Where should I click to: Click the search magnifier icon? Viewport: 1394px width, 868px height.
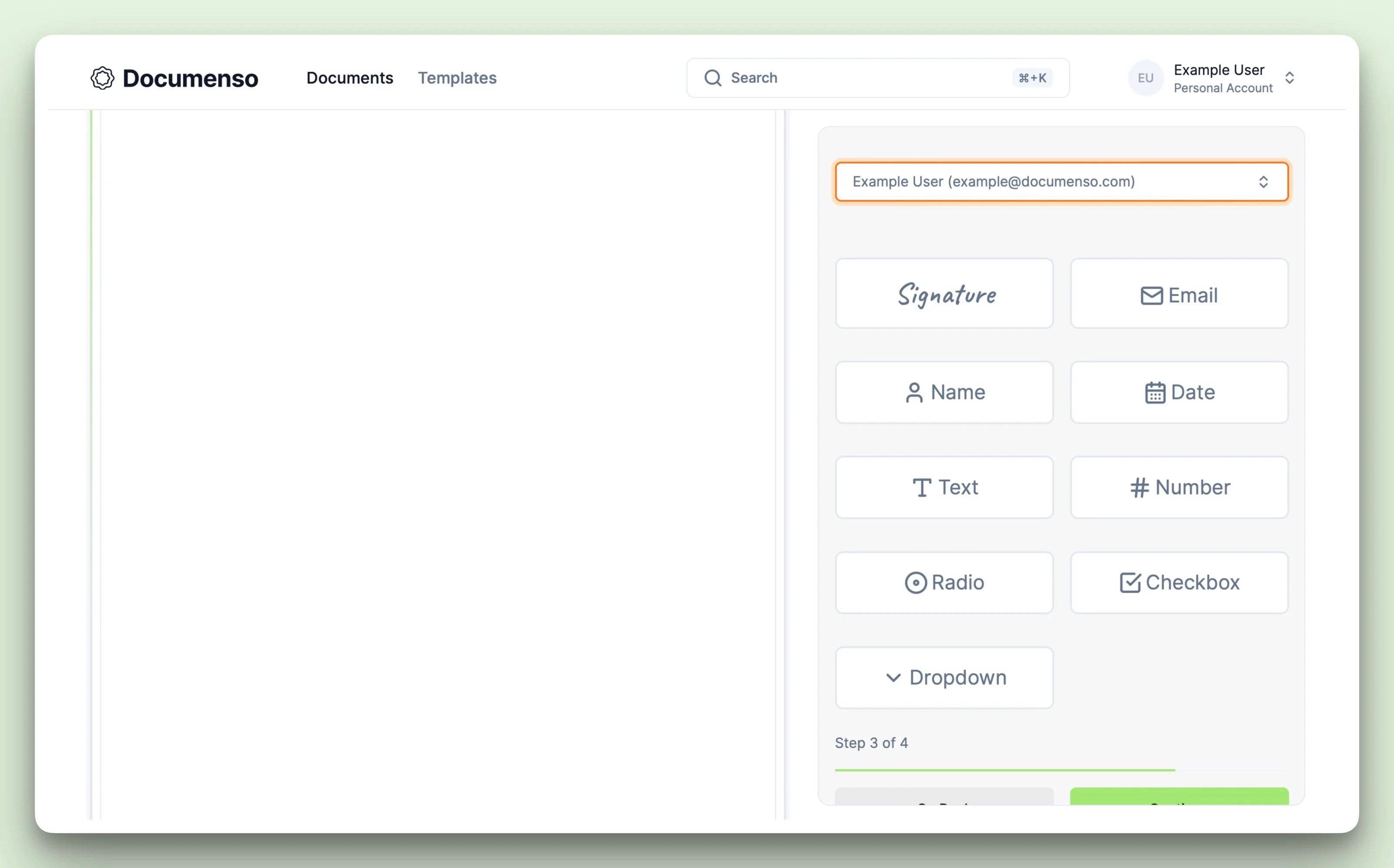[712, 78]
